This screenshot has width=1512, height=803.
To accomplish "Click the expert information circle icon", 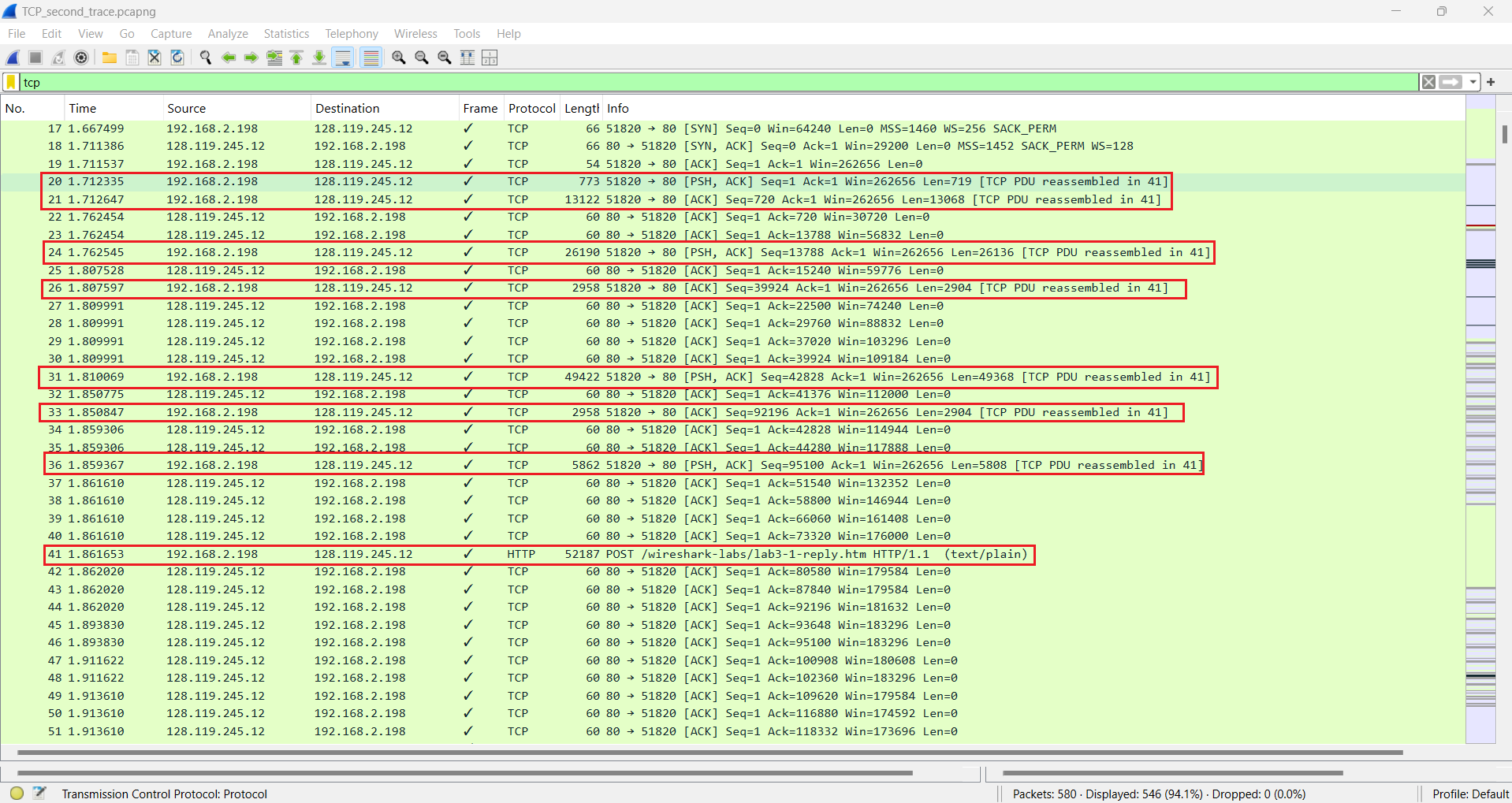I will pos(17,794).
